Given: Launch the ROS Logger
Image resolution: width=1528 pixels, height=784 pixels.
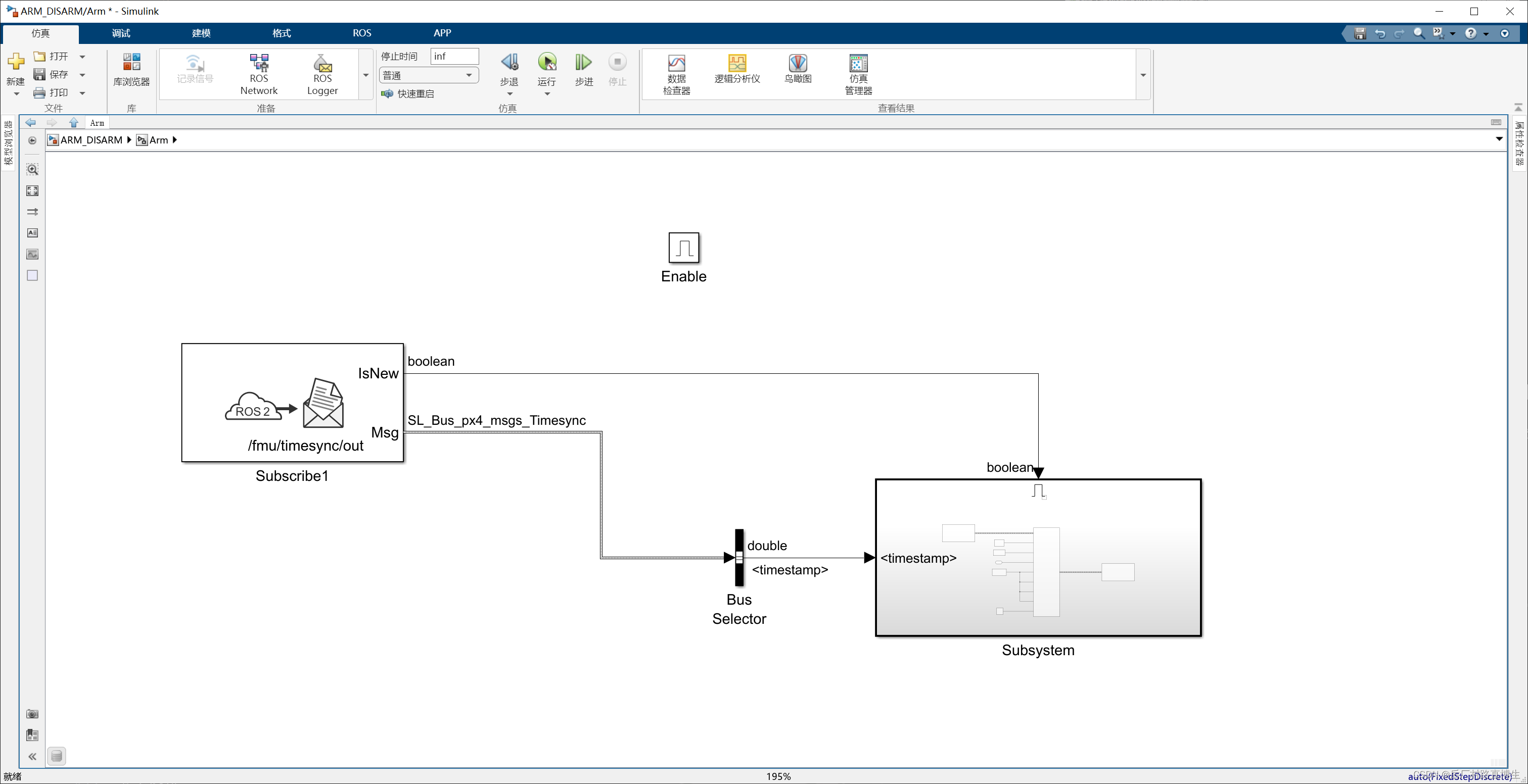Looking at the screenshot, I should (322, 75).
